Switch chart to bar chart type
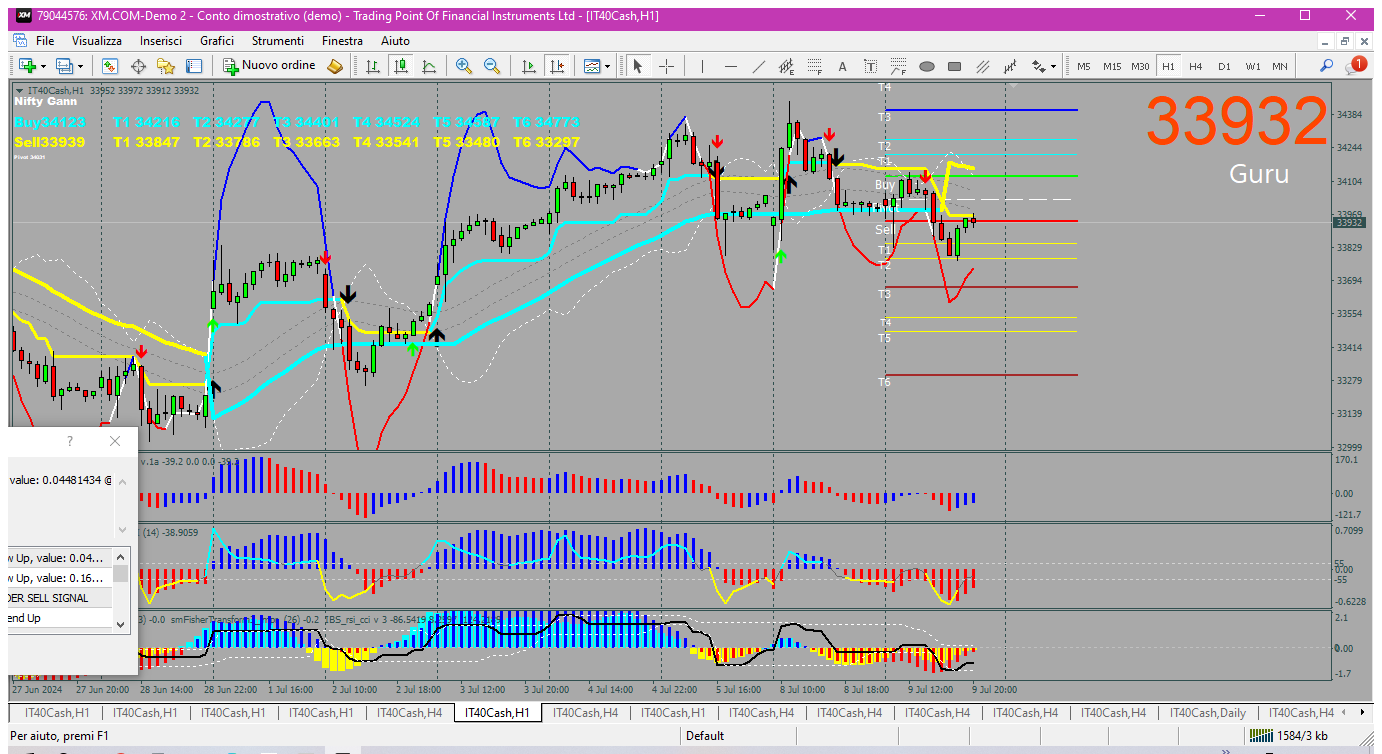The width and height of the screenshot is (1382, 754). pyautogui.click(x=373, y=66)
